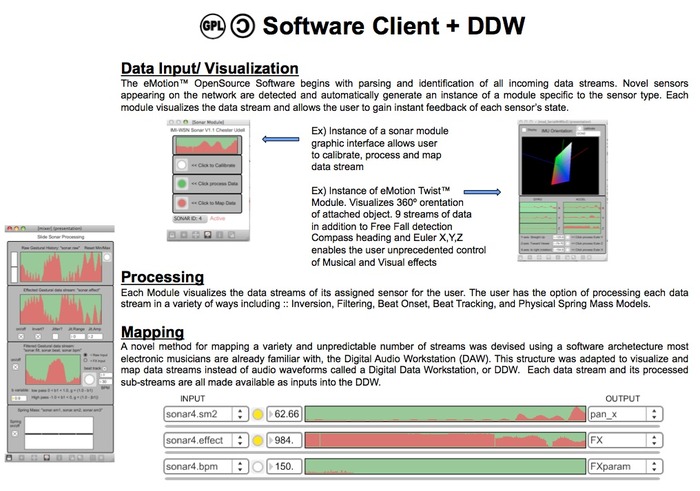
Task: Open the pan_x output dropdown
Action: (625, 414)
